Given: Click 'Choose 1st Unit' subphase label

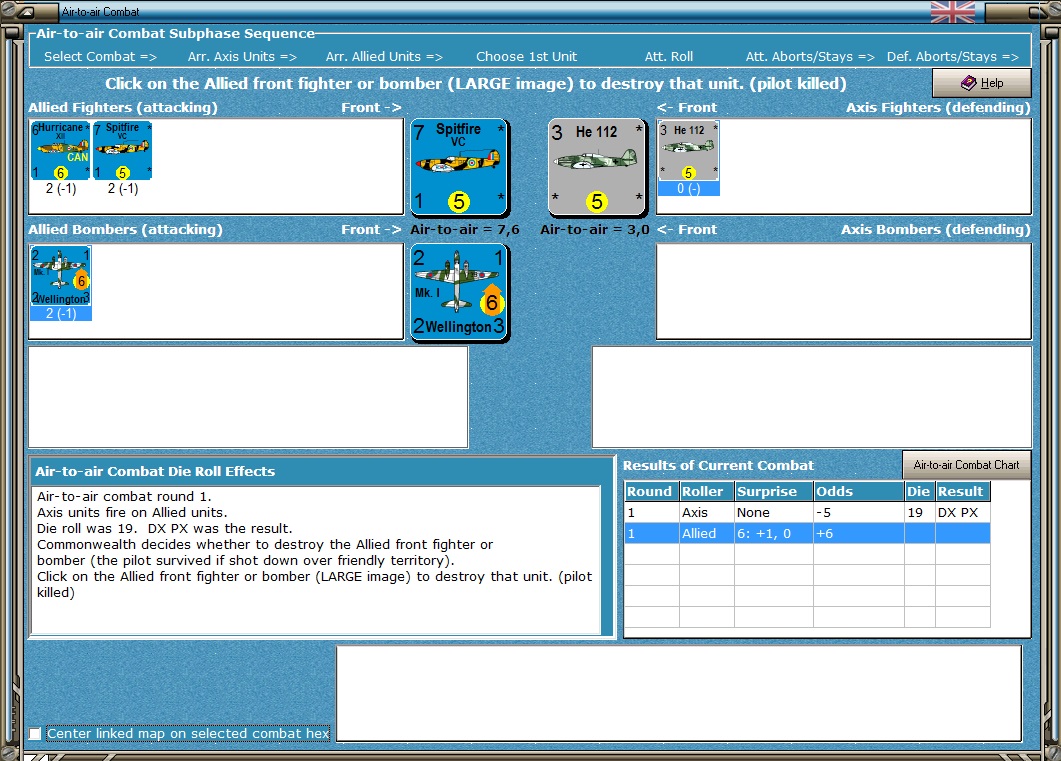Looking at the screenshot, I should pos(526,57).
